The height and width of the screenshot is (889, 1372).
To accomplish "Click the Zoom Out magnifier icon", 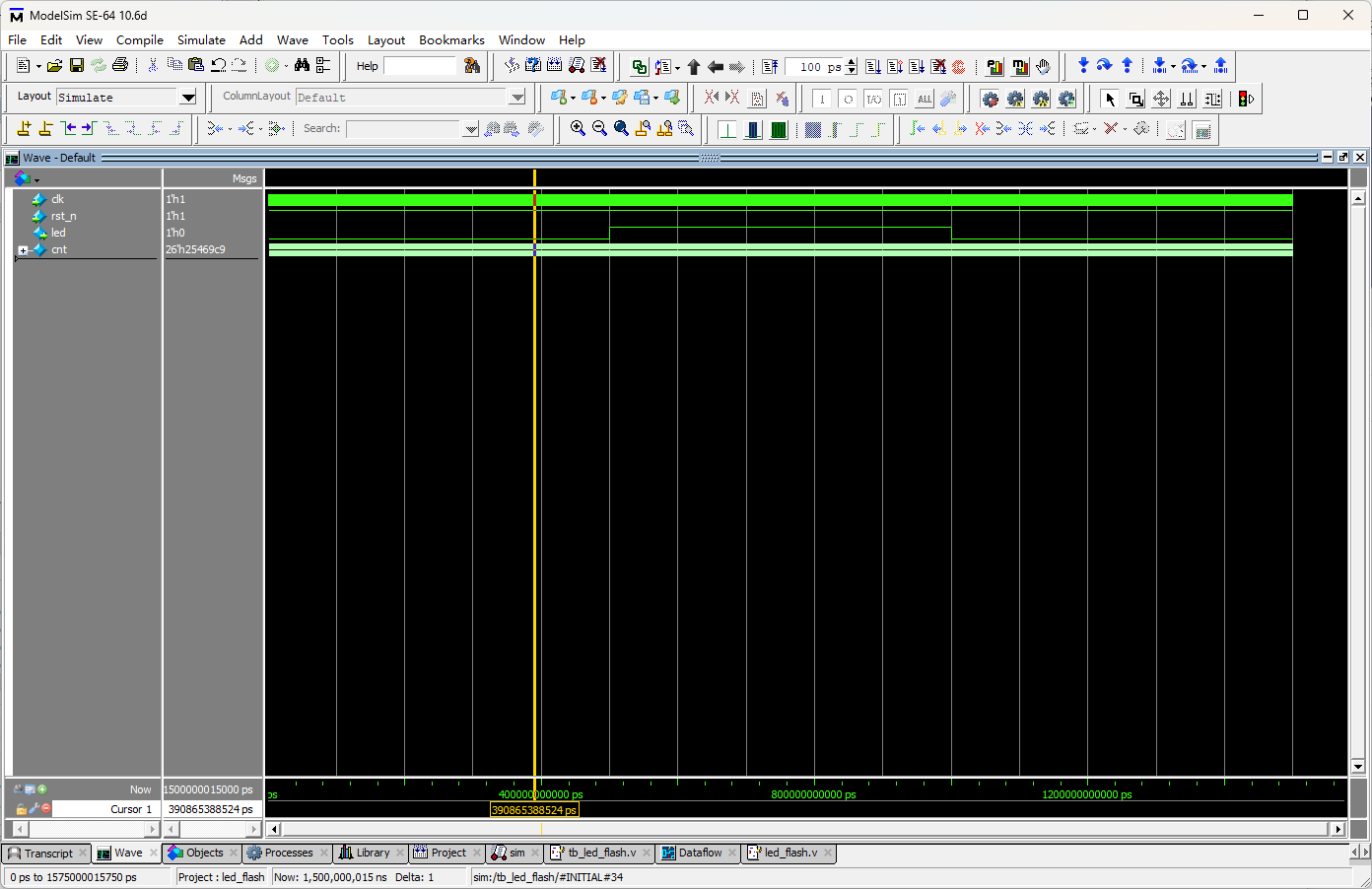I will pos(599,128).
